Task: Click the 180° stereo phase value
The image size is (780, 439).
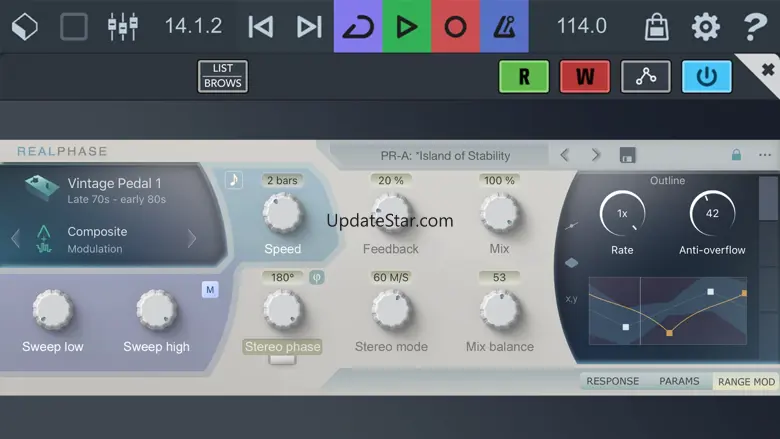Action: pyautogui.click(x=282, y=277)
